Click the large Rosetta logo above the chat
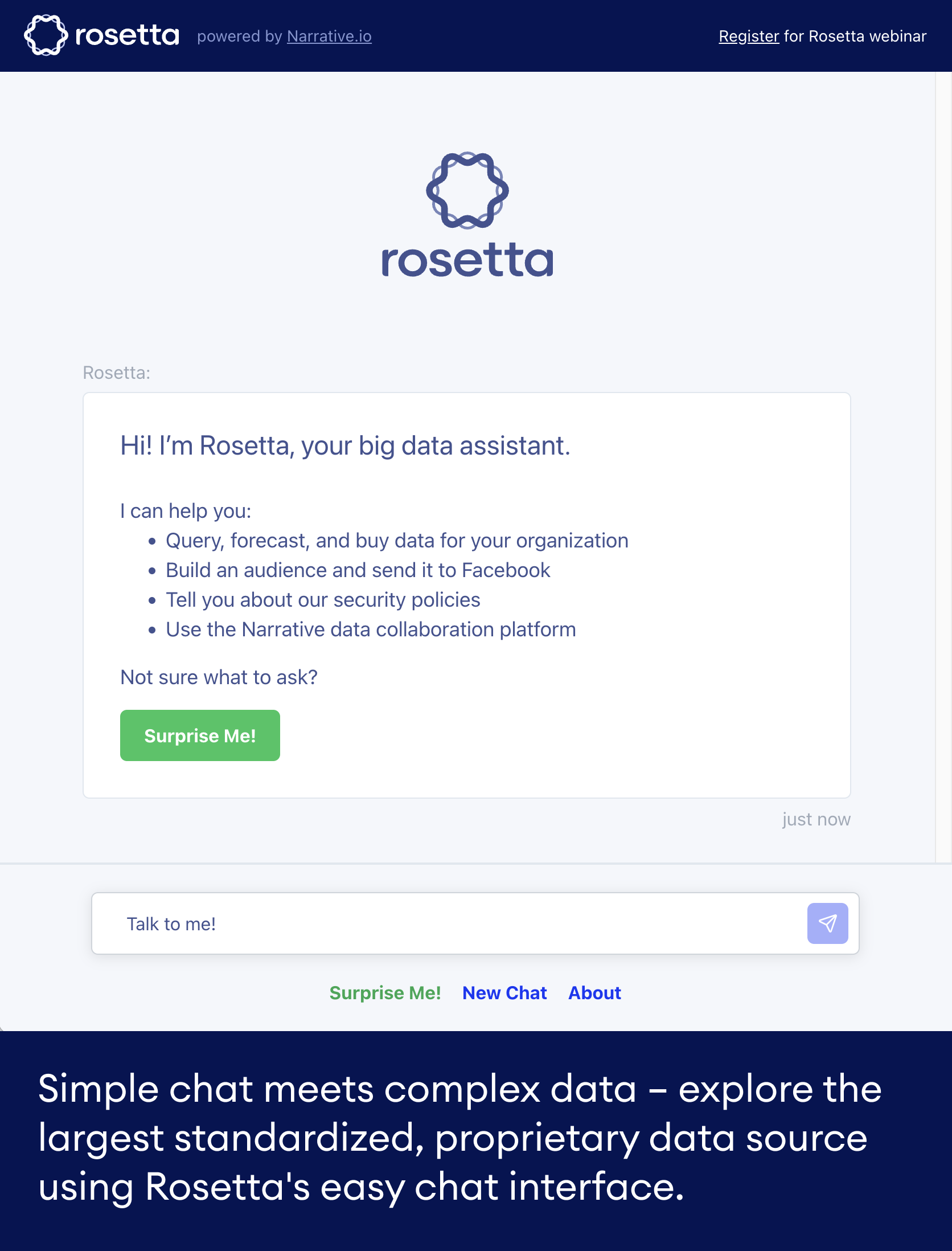This screenshot has width=952, height=1251. coord(468,190)
